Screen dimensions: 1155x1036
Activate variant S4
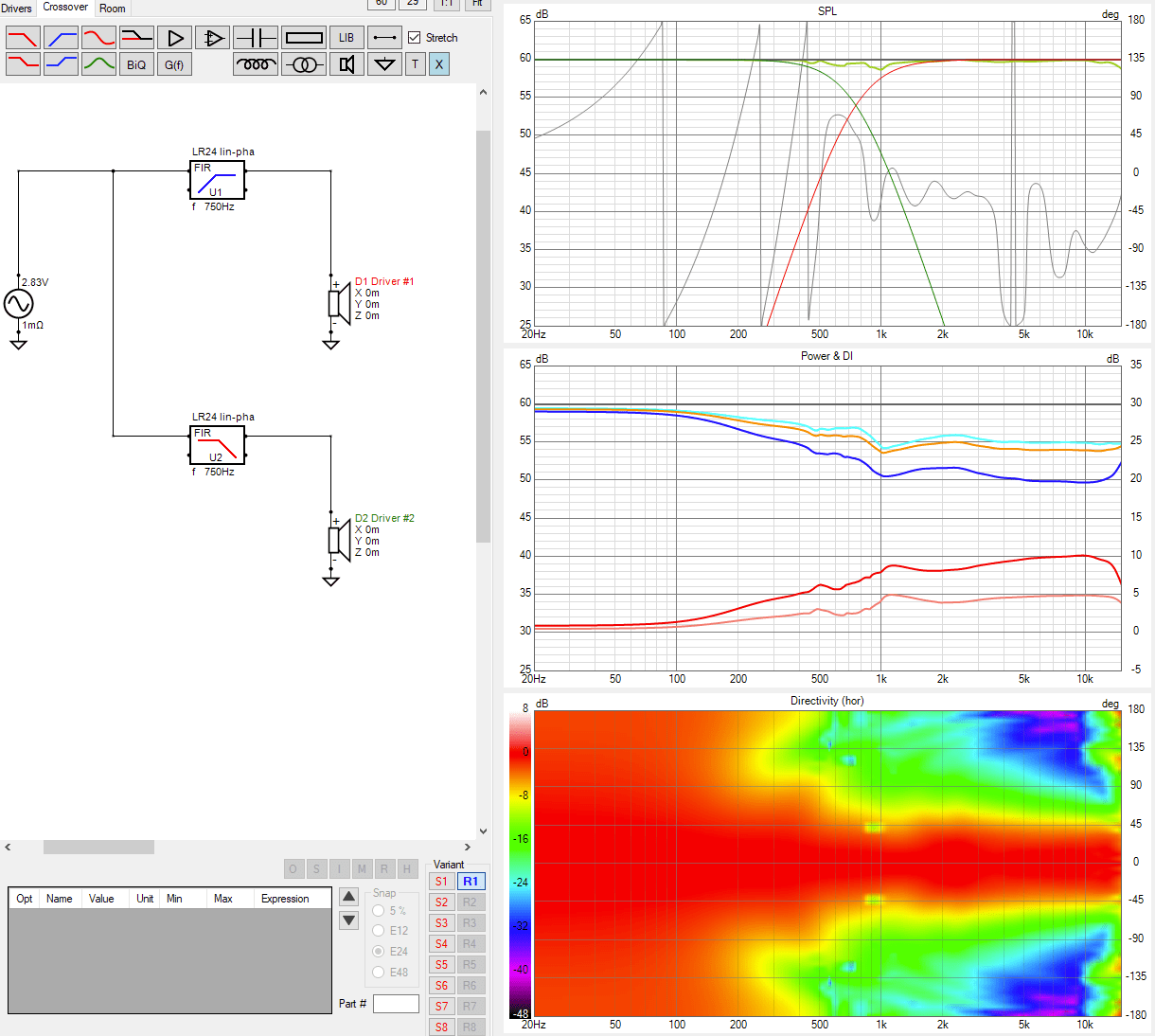(x=441, y=944)
